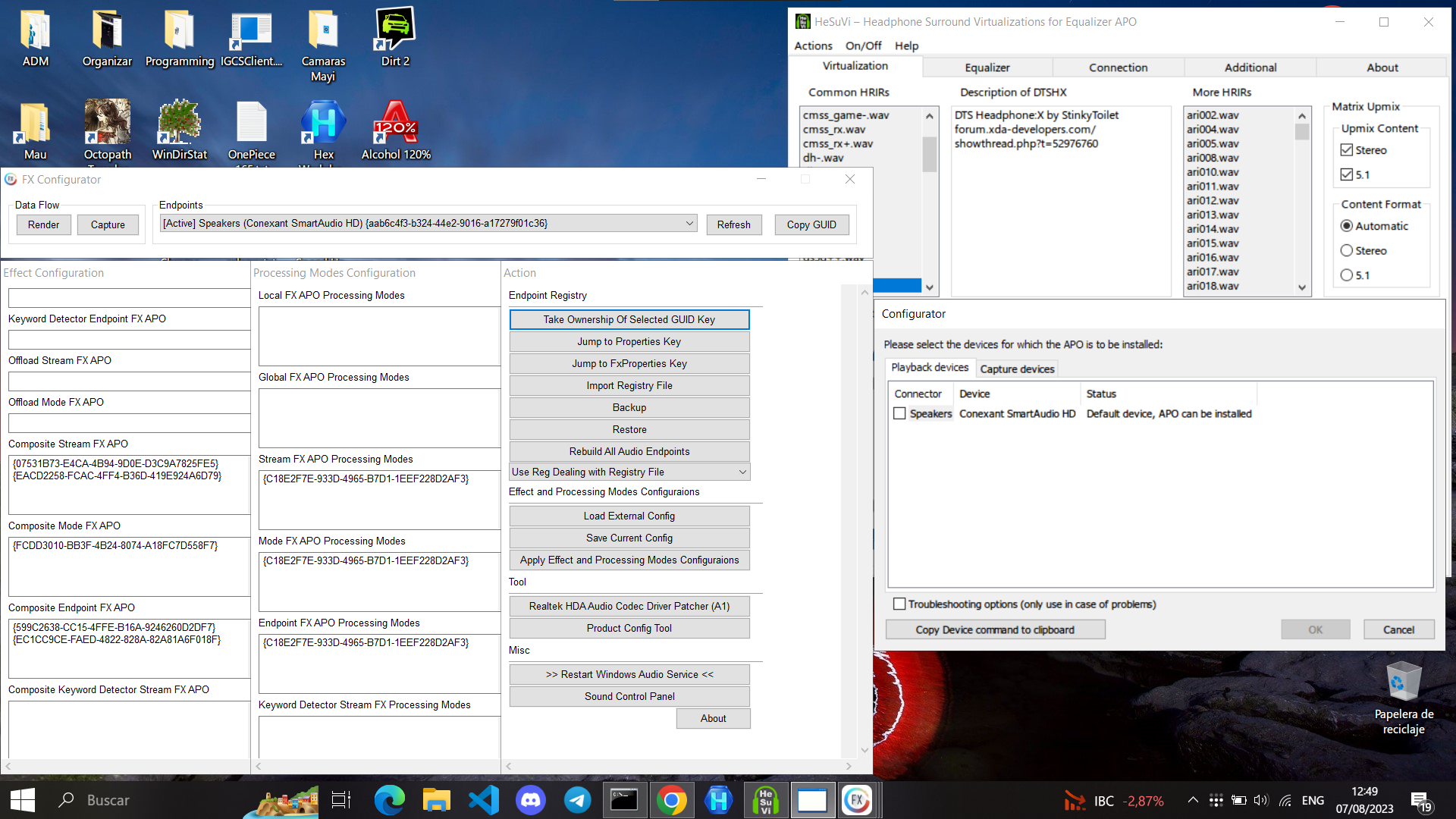
Task: Open Visual Studio Code from the taskbar
Action: click(484, 800)
